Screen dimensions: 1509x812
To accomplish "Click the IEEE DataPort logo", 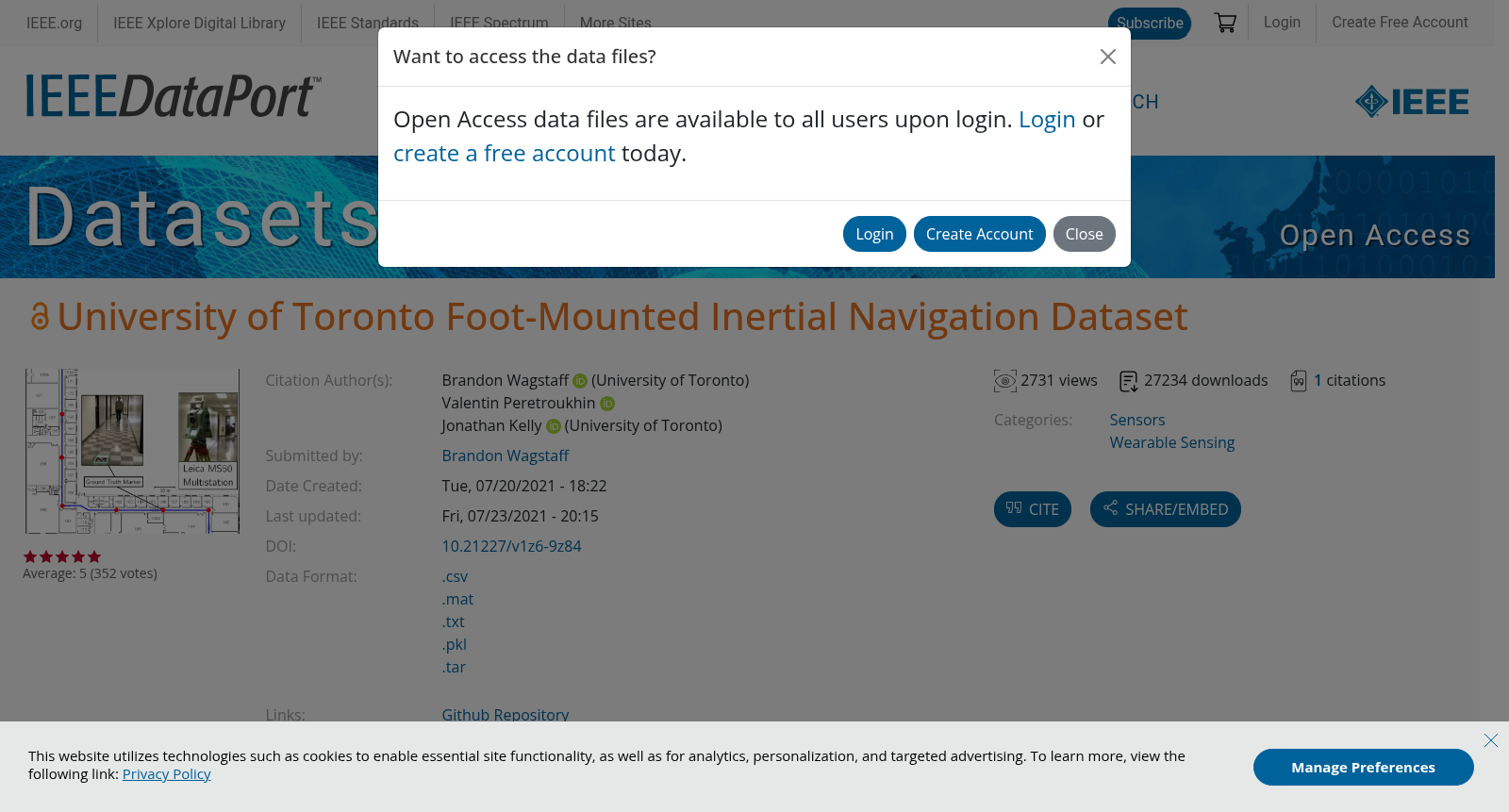I will [x=174, y=96].
